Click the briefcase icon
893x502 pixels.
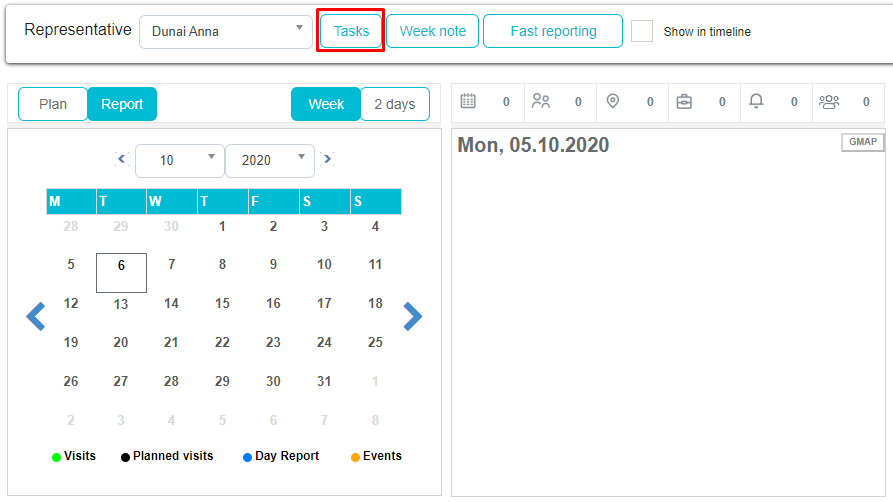684,101
